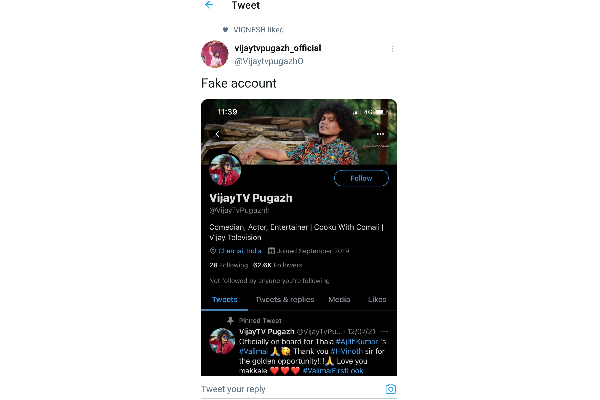Image resolution: width=600 pixels, height=400 pixels.
Task: Switch to the Tweets tab
Action: click(223, 299)
